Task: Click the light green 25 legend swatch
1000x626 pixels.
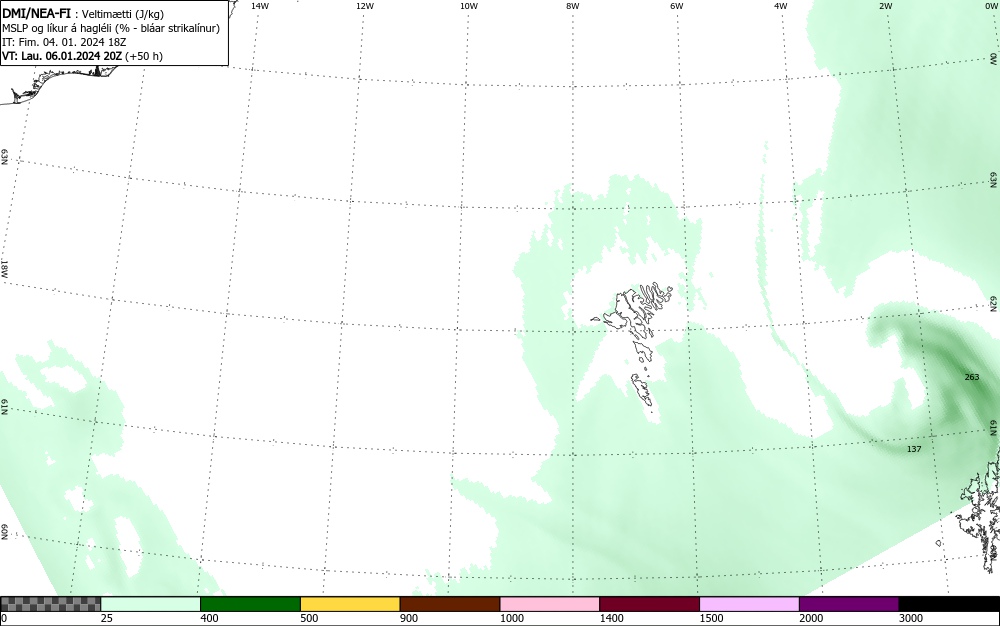Action: [151, 604]
